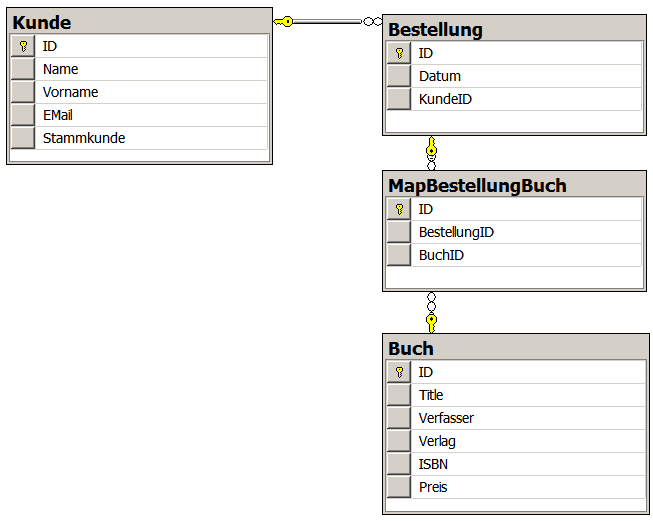Select the MapBestellungBuch table header
The image size is (653, 521).
pyautogui.click(x=514, y=185)
